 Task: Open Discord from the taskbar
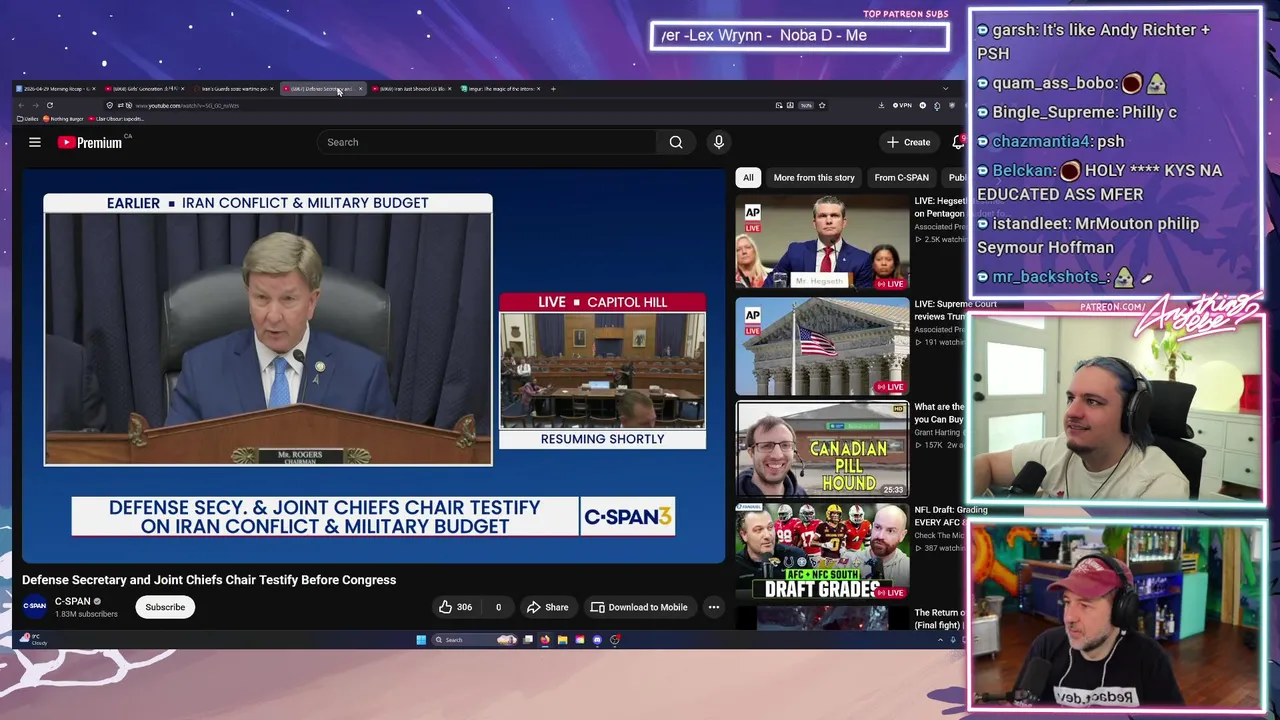coord(597,640)
